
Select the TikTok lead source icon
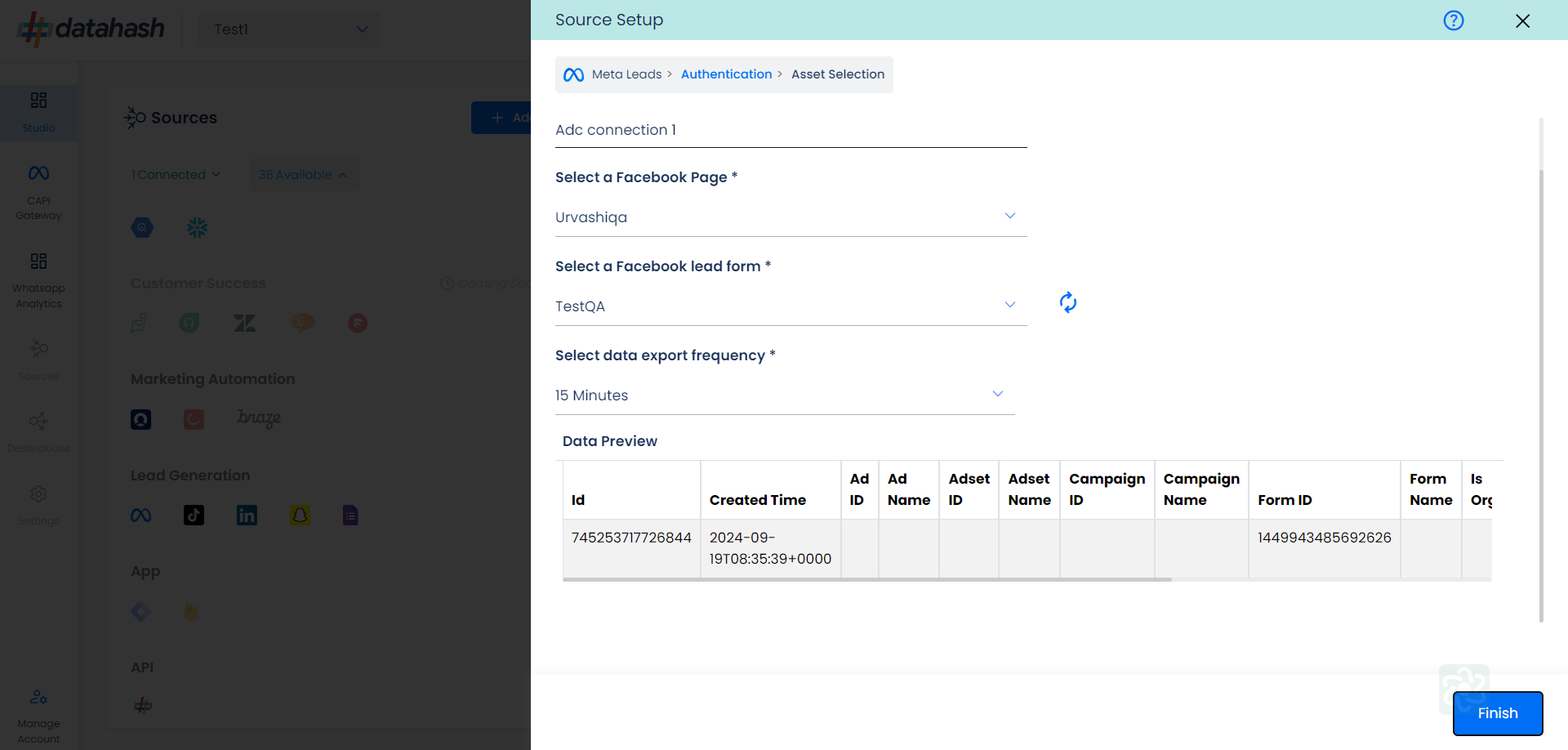(x=194, y=515)
